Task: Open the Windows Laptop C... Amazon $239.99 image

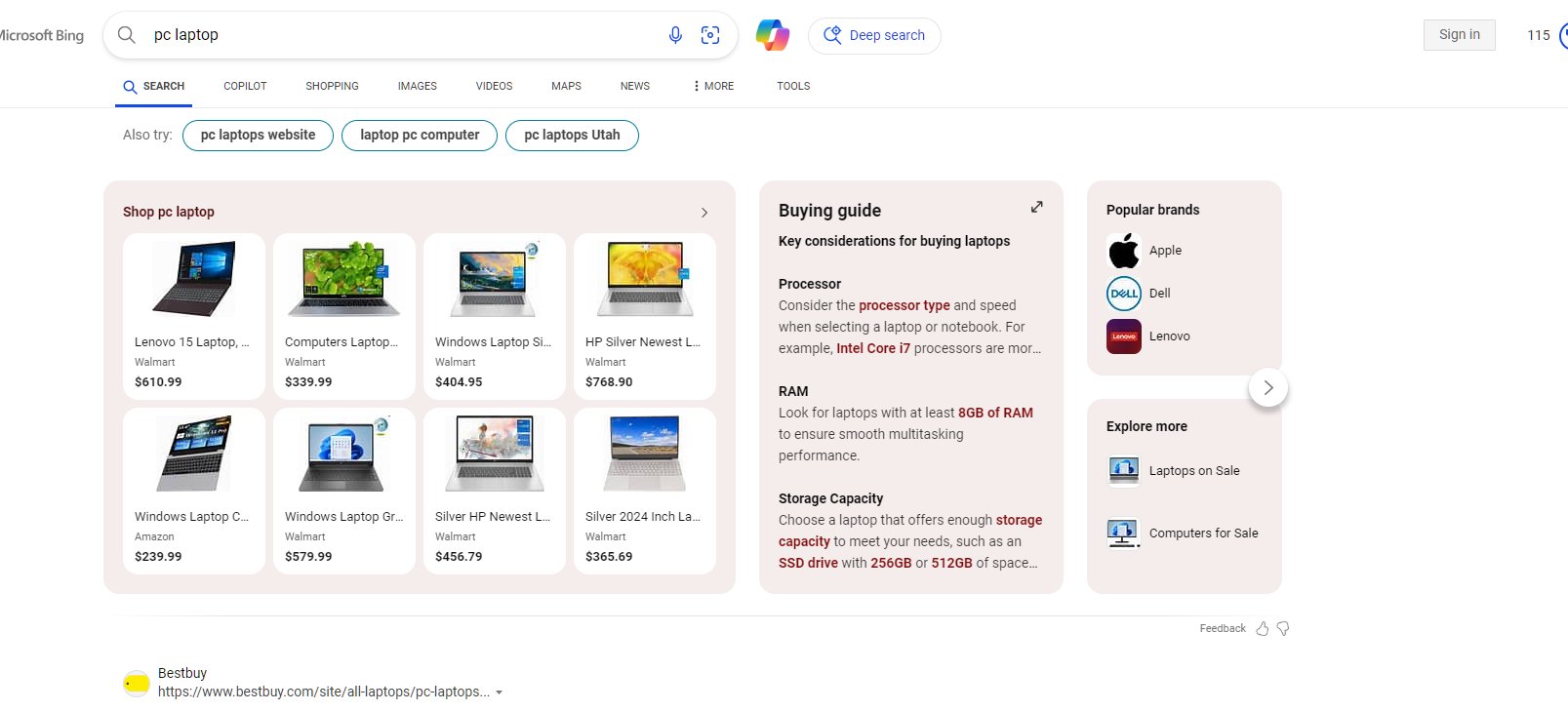Action: click(x=194, y=455)
